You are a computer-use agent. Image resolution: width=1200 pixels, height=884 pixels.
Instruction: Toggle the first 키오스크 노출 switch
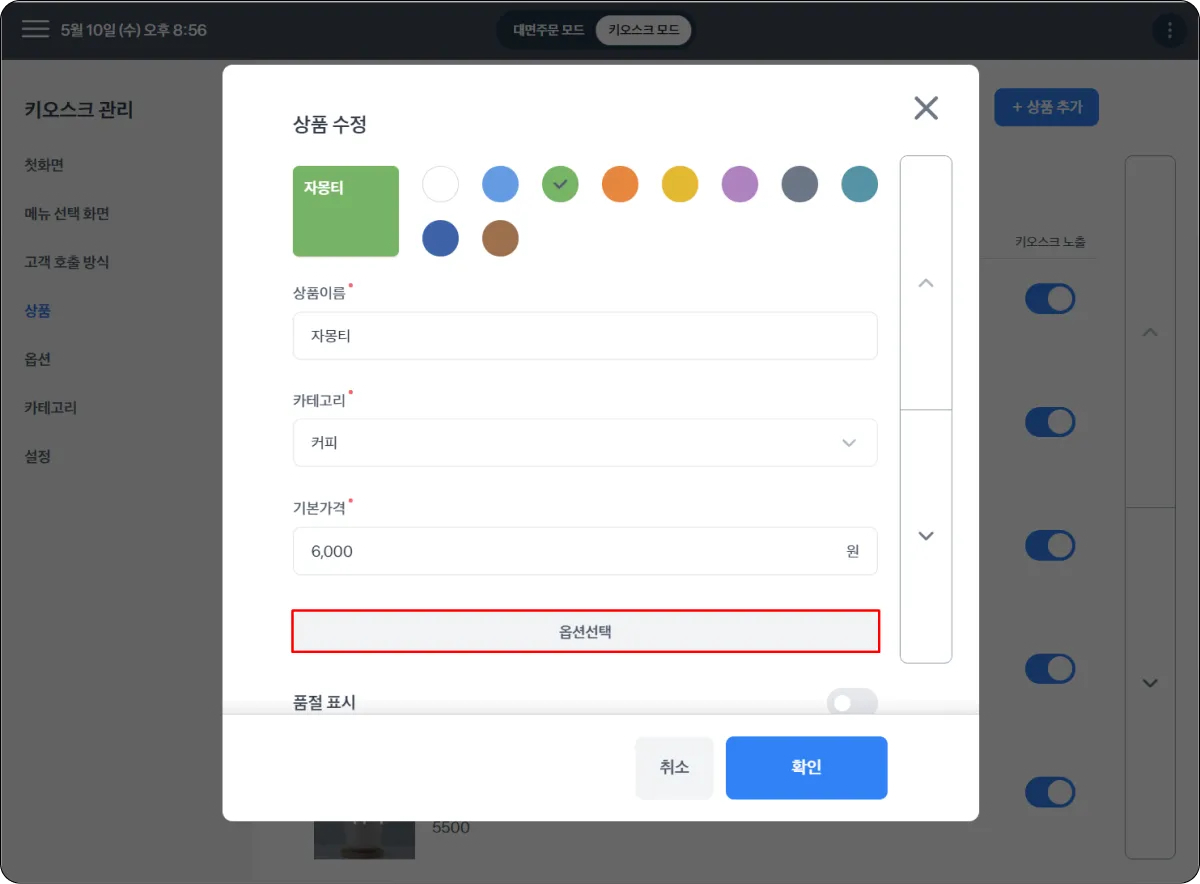(x=1050, y=299)
